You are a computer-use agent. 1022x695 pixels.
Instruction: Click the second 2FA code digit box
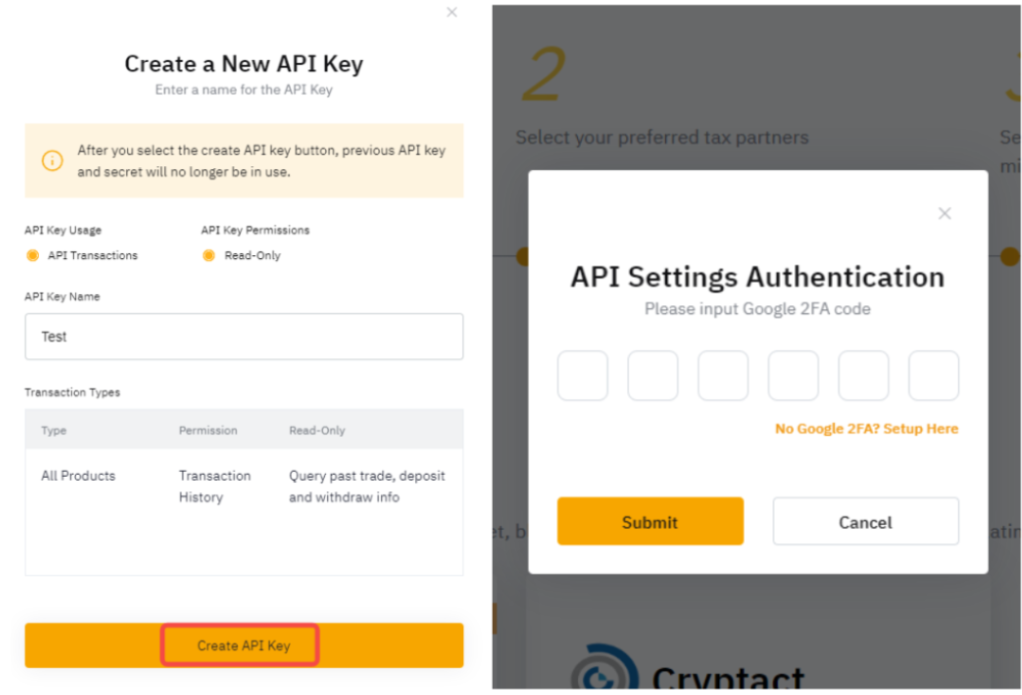click(652, 376)
